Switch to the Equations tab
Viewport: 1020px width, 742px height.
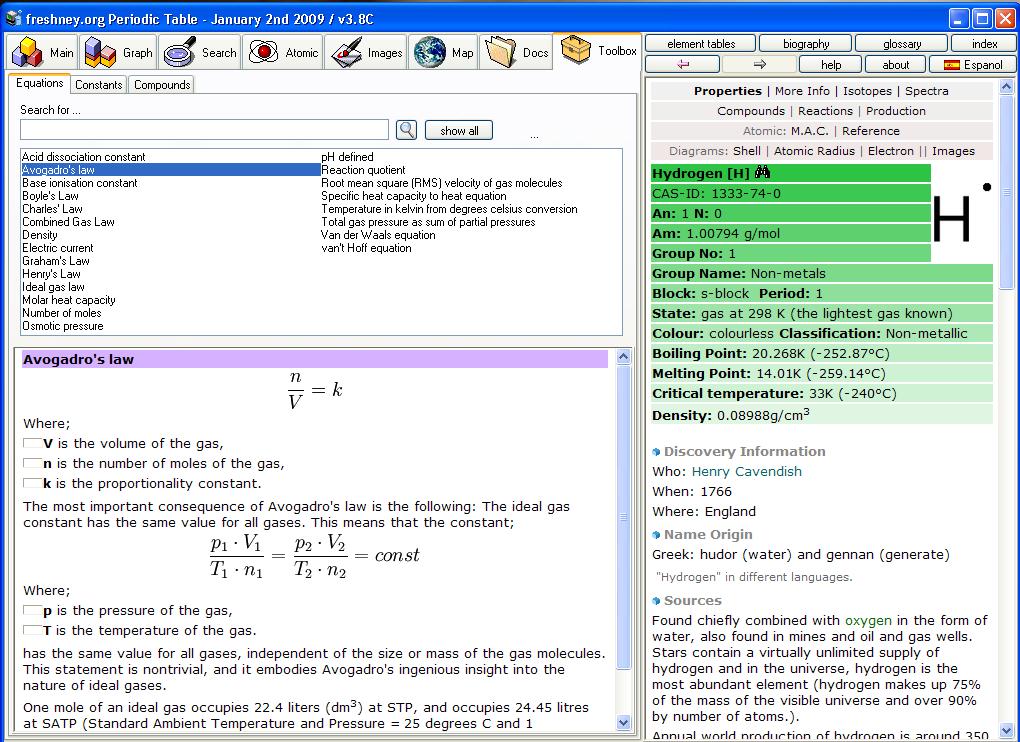(40, 83)
